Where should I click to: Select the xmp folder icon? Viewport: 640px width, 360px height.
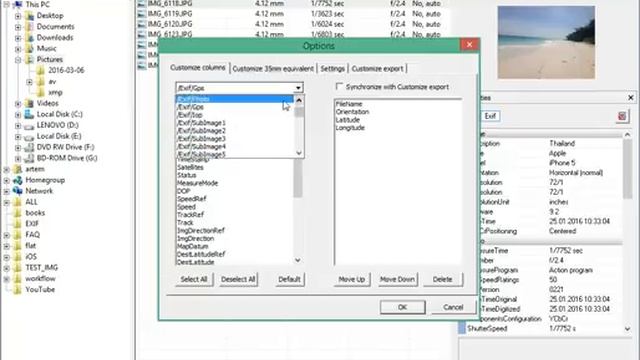pyautogui.click(x=41, y=92)
